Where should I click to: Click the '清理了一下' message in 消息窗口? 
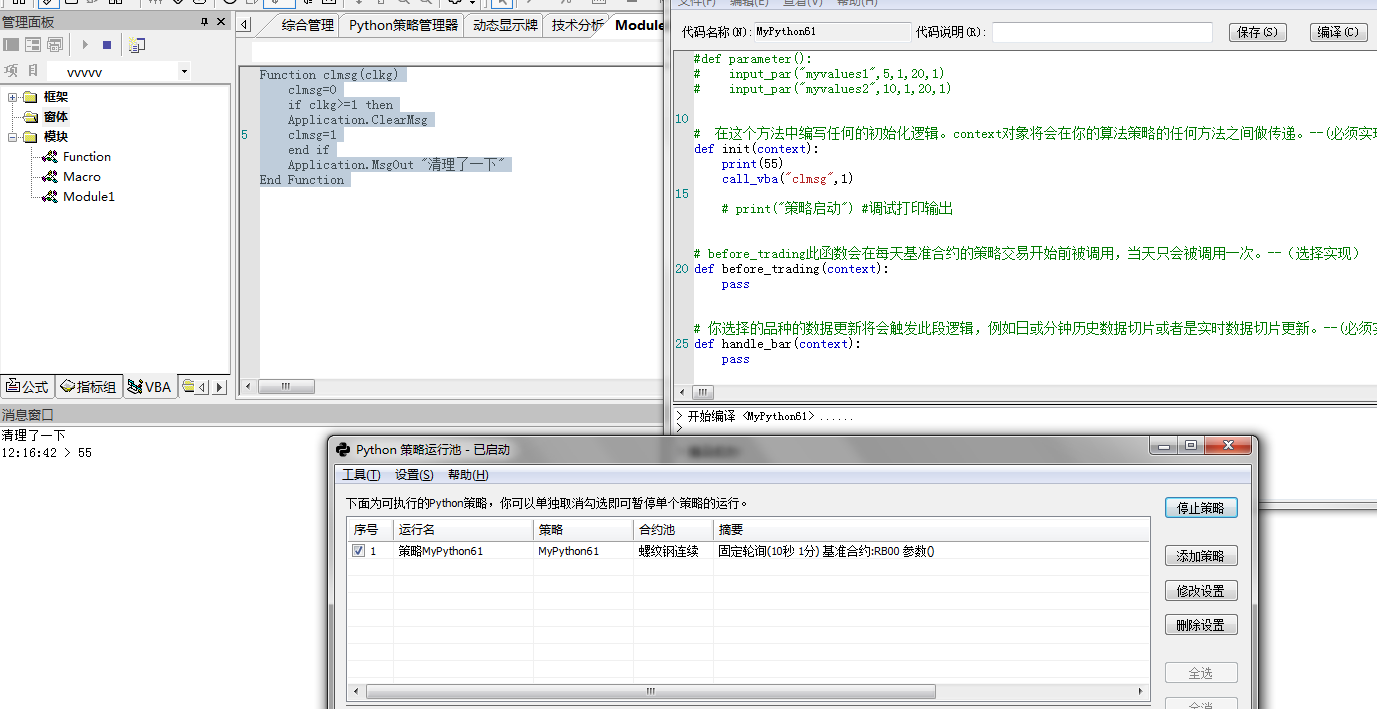33,436
